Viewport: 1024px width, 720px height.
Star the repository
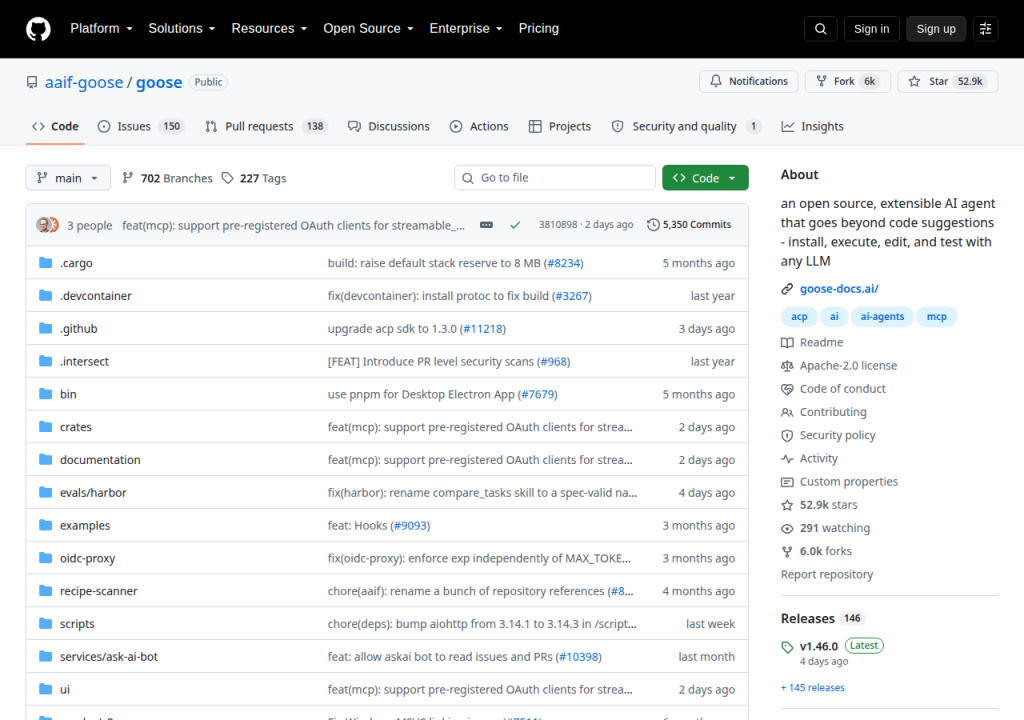coord(948,81)
